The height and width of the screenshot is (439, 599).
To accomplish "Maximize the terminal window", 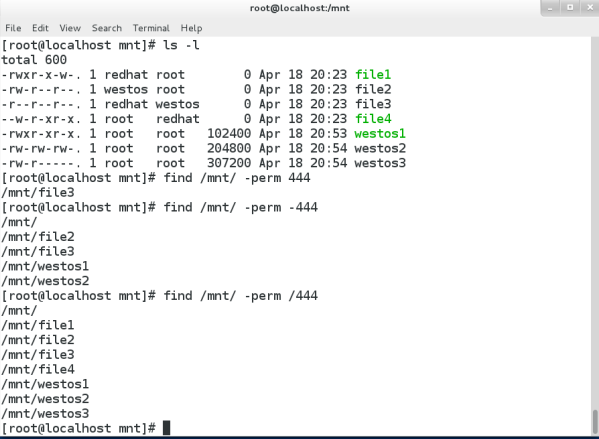I will (x=570, y=8).
